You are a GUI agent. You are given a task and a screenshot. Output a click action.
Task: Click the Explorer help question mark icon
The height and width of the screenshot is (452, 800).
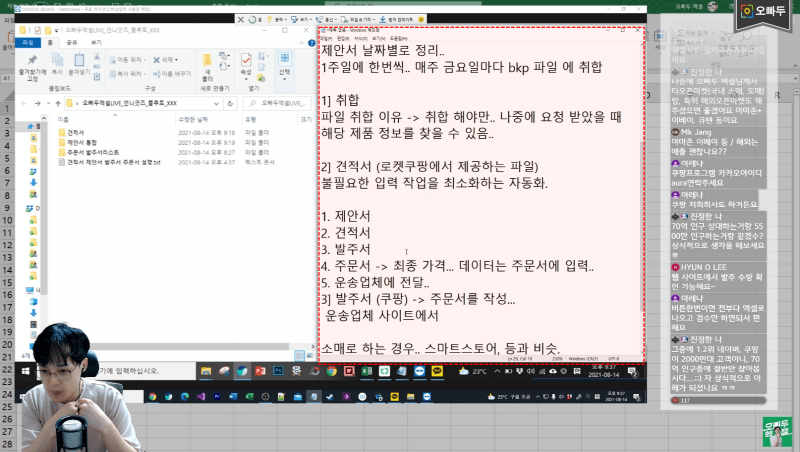[x=311, y=43]
